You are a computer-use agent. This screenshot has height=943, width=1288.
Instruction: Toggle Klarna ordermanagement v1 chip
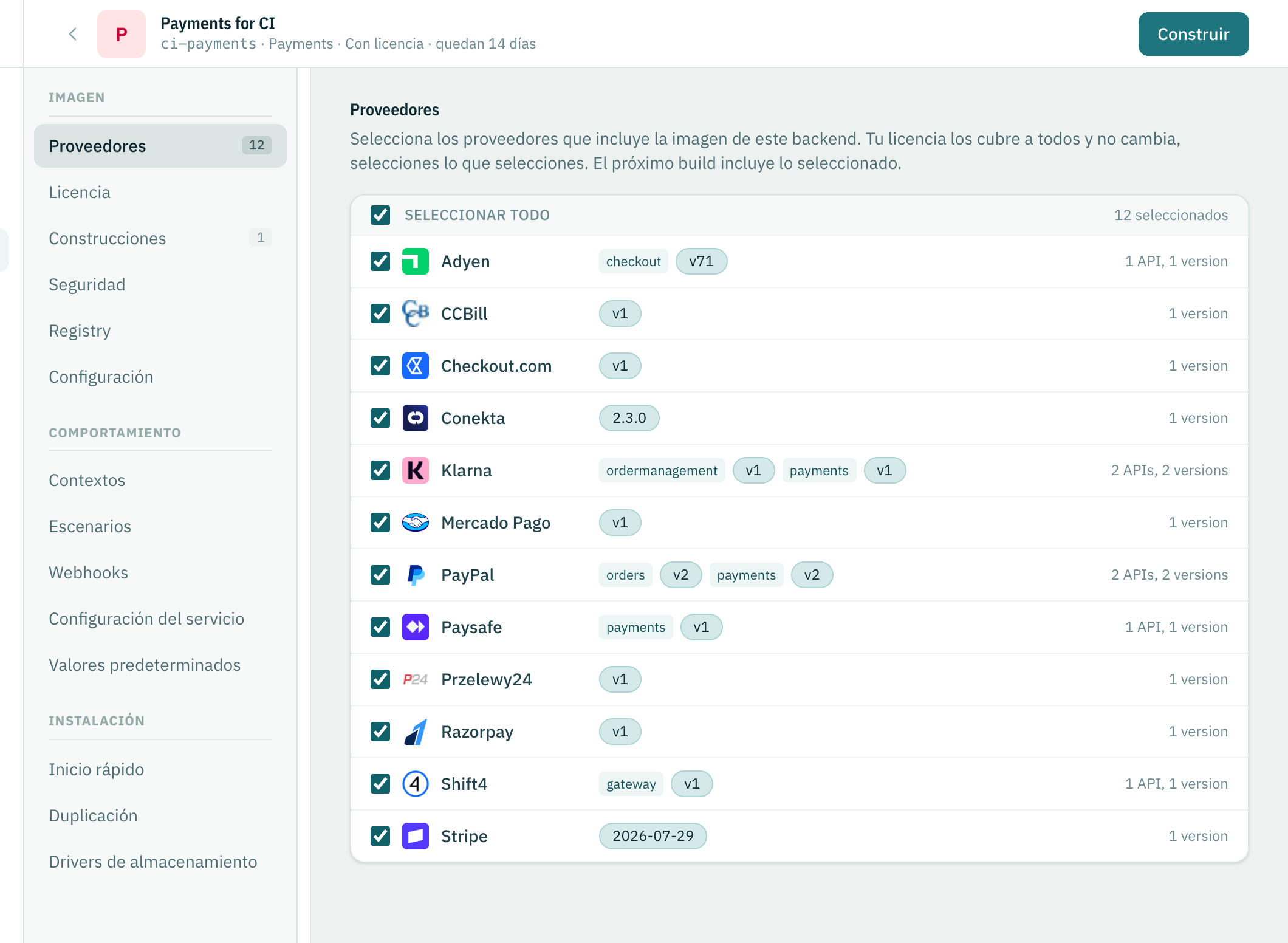click(x=753, y=470)
